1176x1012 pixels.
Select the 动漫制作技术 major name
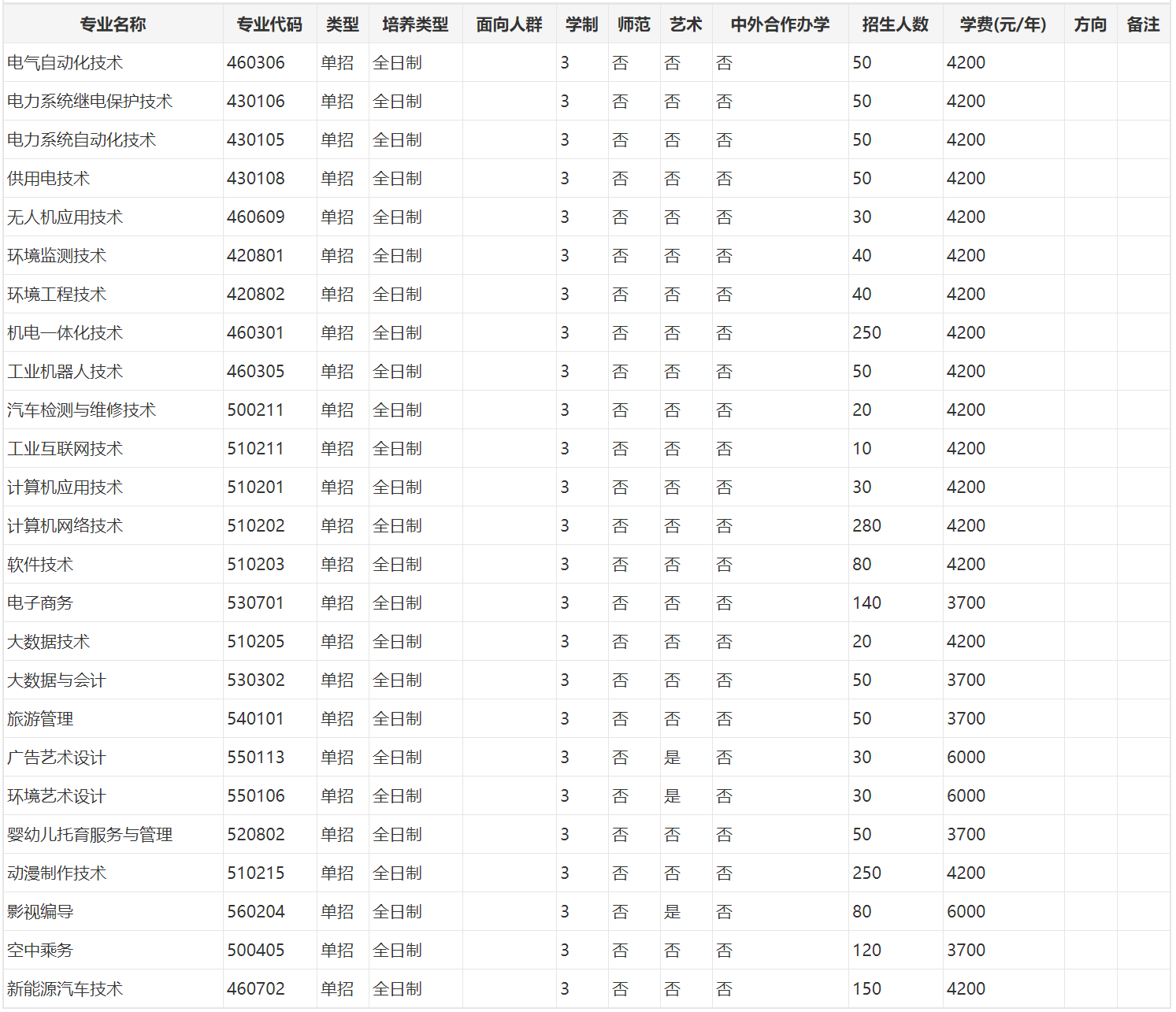click(57, 873)
